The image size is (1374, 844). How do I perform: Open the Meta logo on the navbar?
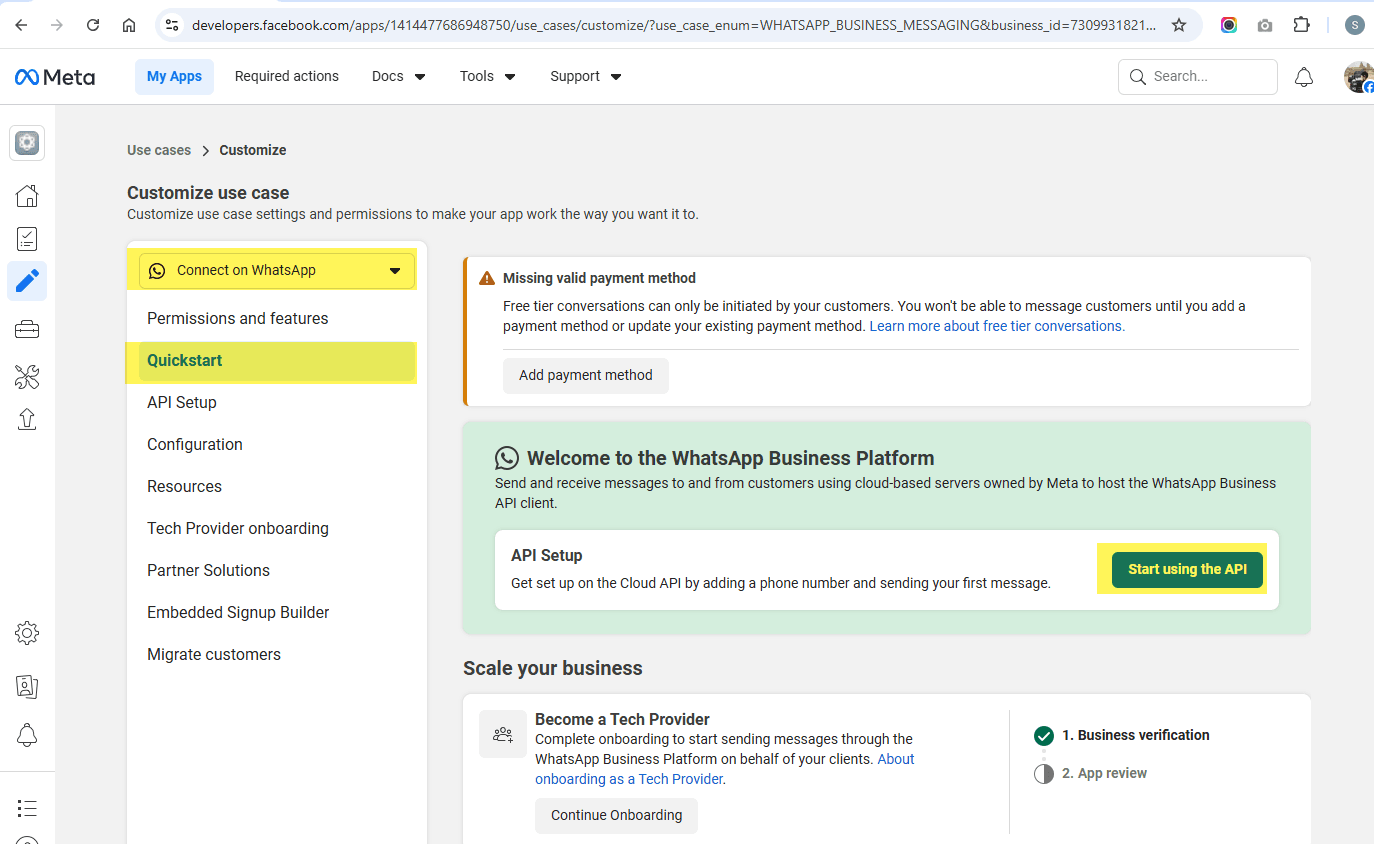[54, 76]
